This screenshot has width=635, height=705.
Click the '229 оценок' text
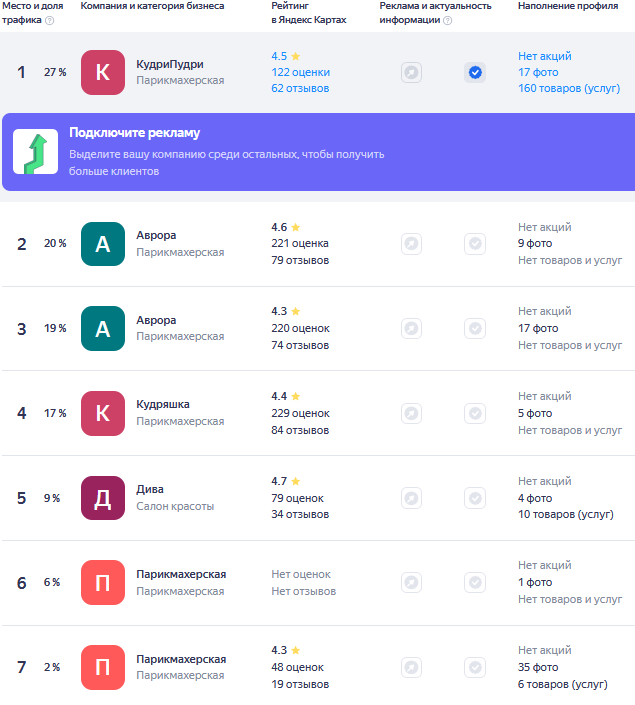[x=300, y=413]
